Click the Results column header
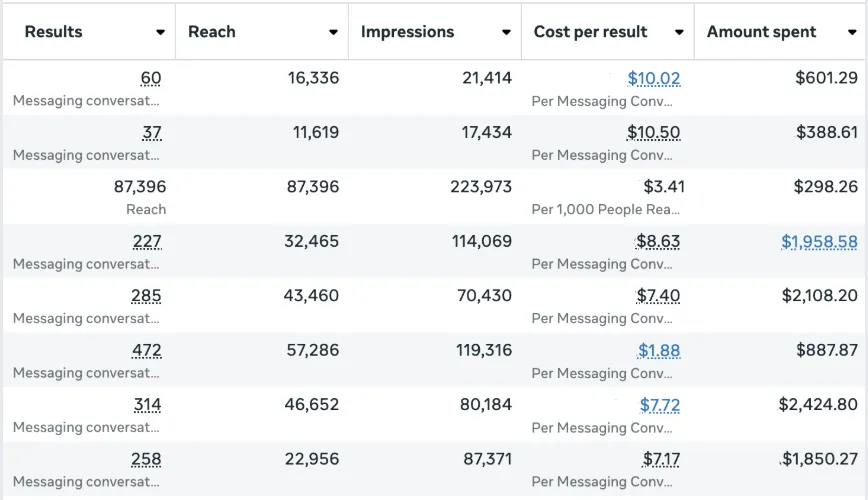Image resolution: width=868 pixels, height=500 pixels. pos(54,32)
